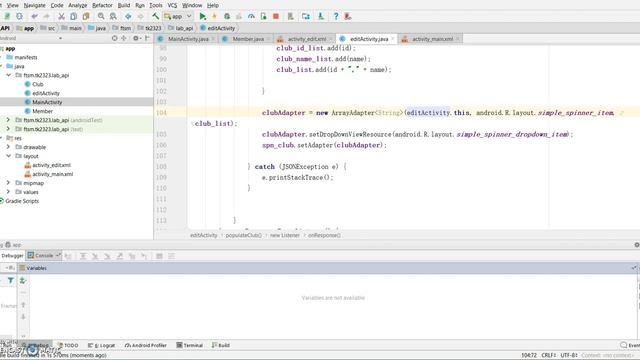Click the debugger filter funnel icon

tap(11, 280)
